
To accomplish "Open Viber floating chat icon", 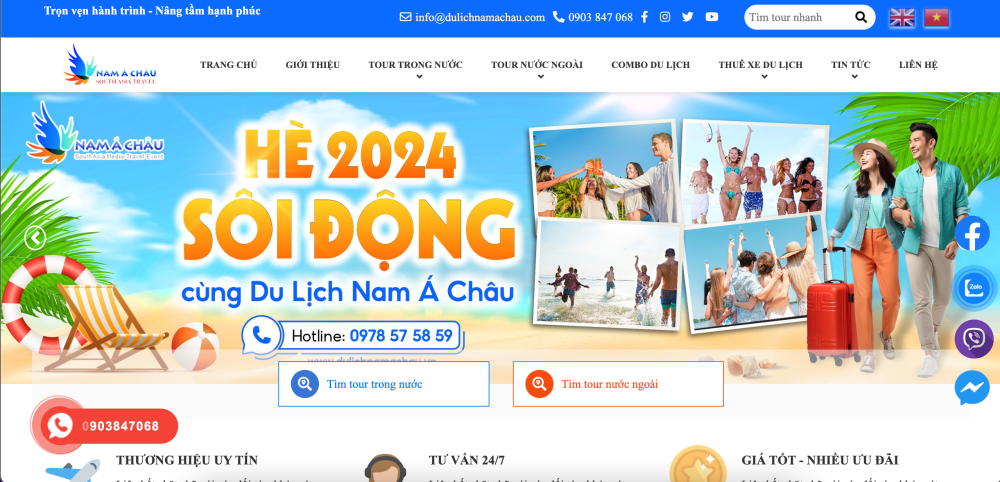I will click(974, 339).
